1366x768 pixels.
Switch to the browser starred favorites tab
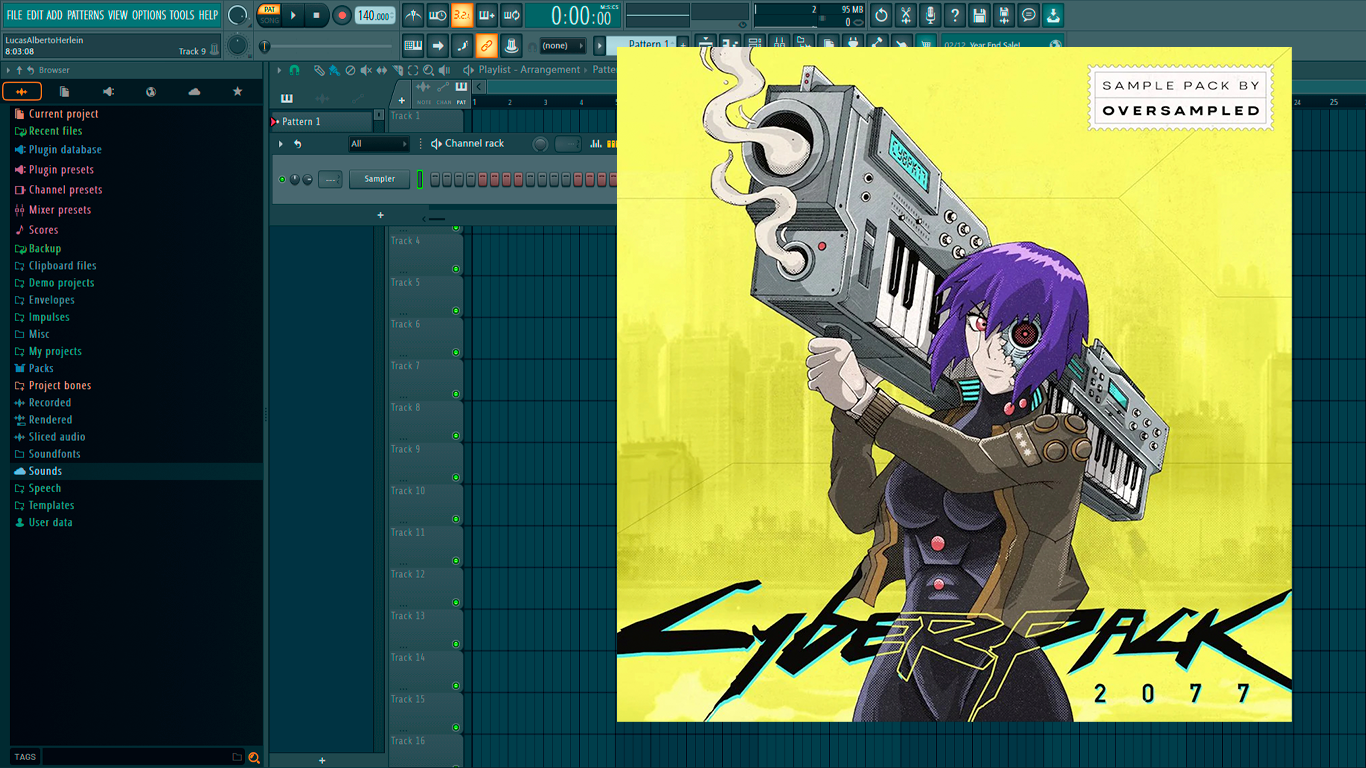click(x=237, y=91)
